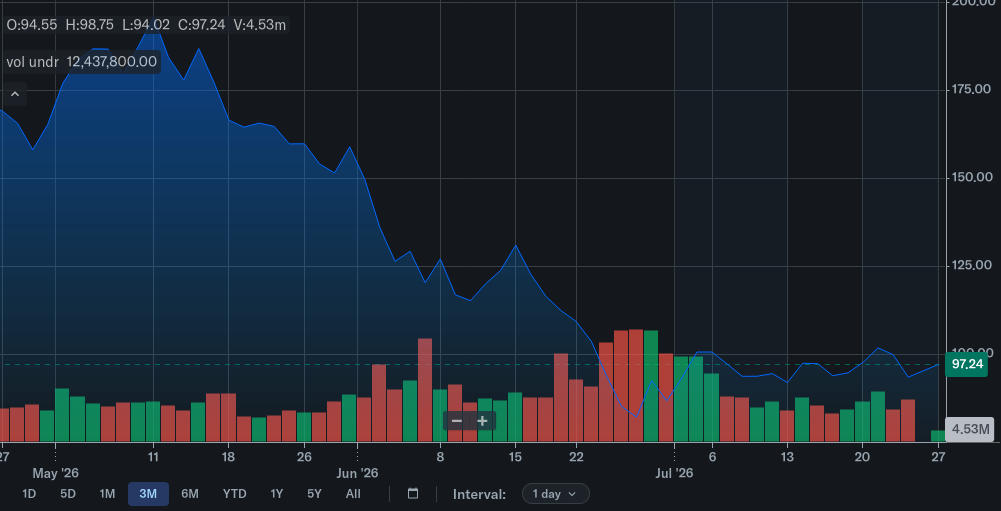Click the May '26 date axis label

pos(55,473)
